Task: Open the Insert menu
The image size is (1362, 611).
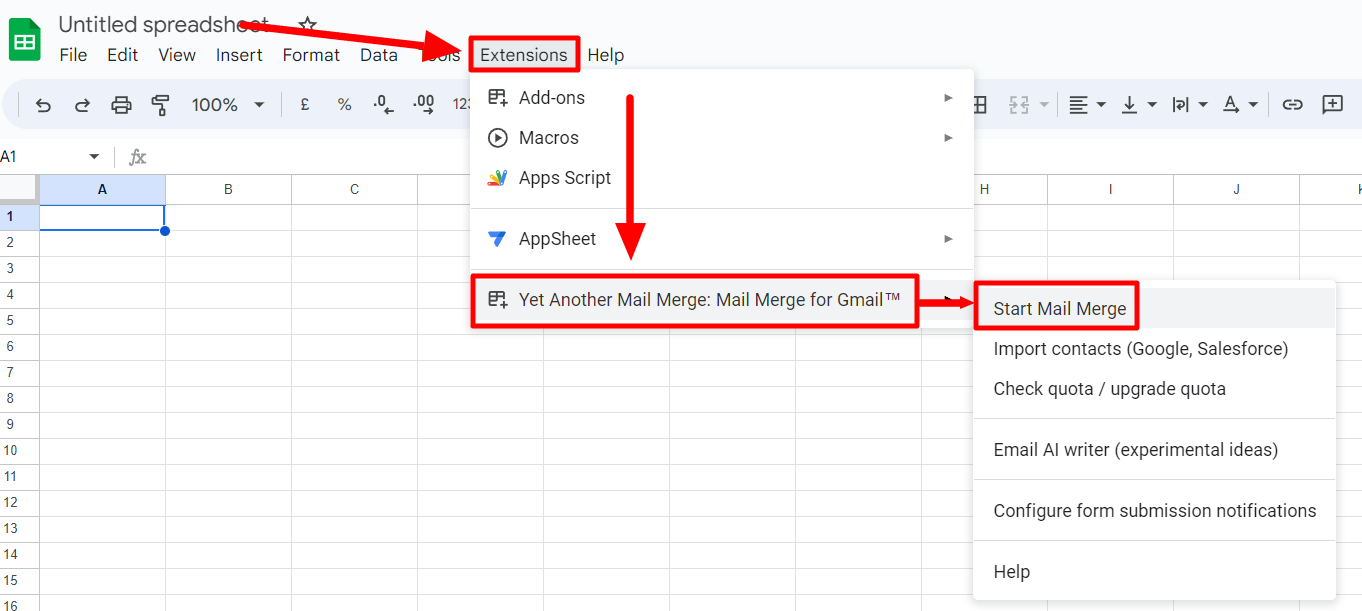Action: tap(239, 55)
